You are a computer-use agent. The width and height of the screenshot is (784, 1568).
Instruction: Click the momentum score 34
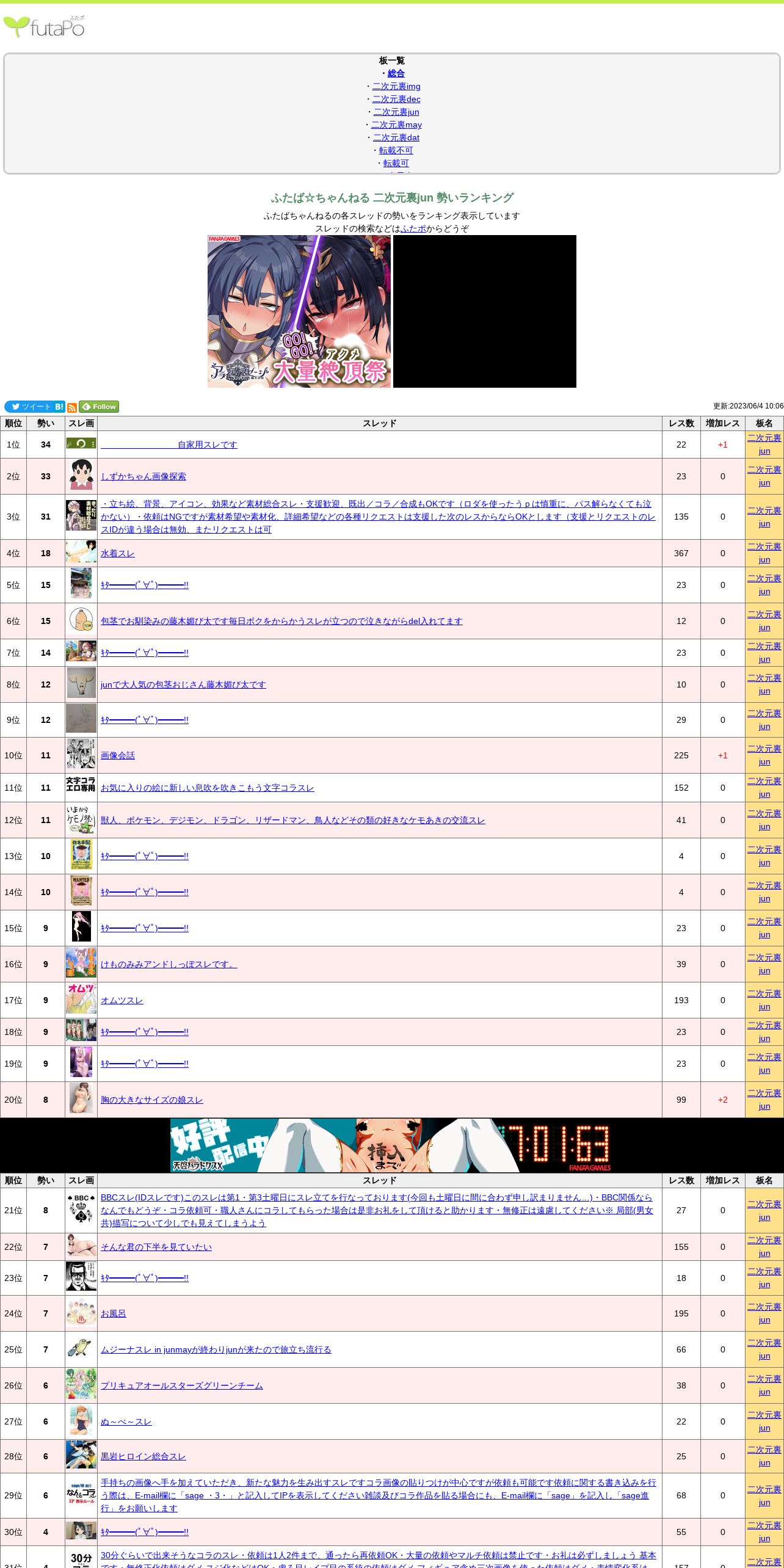tap(46, 445)
